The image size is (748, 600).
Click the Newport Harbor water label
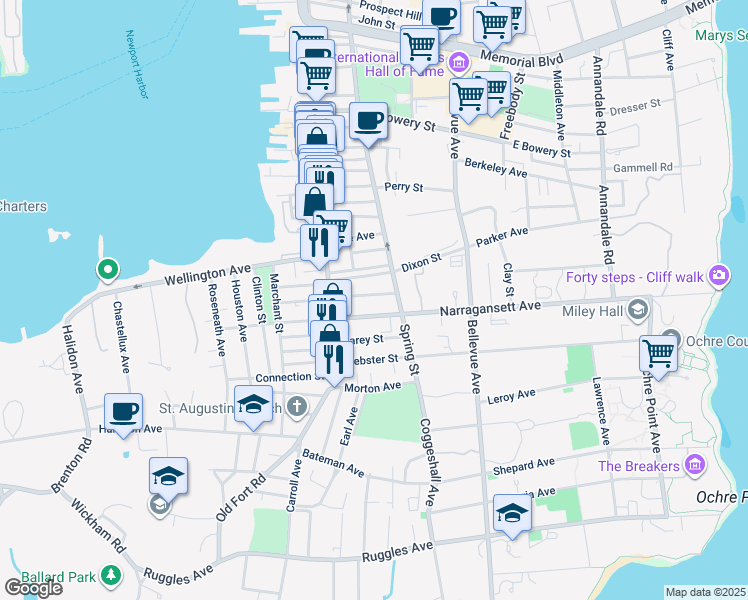(136, 64)
